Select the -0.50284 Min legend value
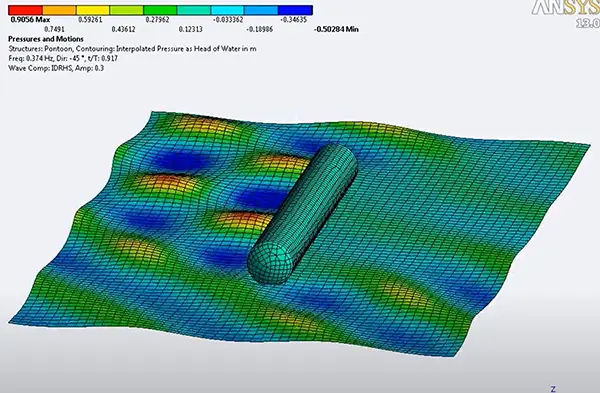 [336, 29]
